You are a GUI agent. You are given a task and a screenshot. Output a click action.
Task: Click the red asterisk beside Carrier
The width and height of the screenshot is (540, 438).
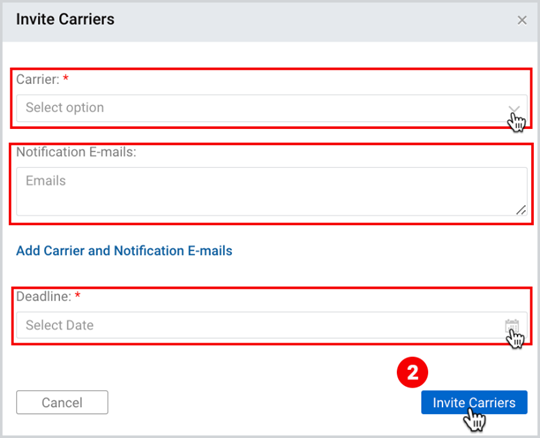tap(66, 79)
